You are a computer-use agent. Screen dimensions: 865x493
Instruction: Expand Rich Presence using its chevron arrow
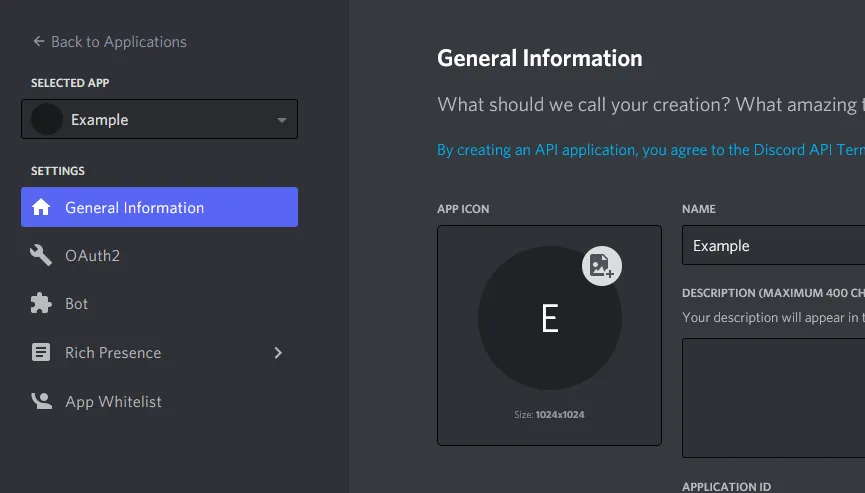(278, 353)
